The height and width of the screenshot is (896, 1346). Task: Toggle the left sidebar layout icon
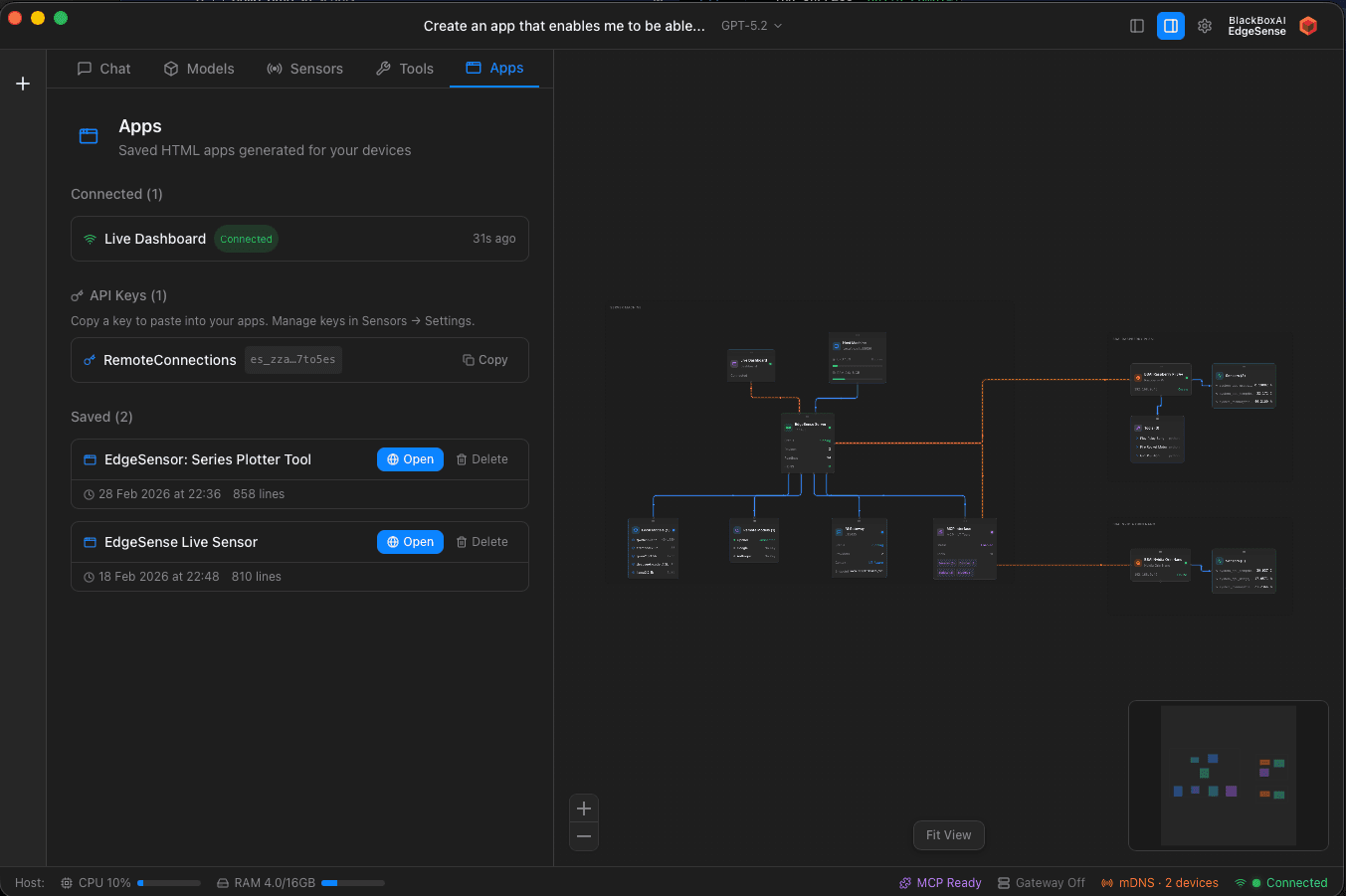pyautogui.click(x=1137, y=26)
